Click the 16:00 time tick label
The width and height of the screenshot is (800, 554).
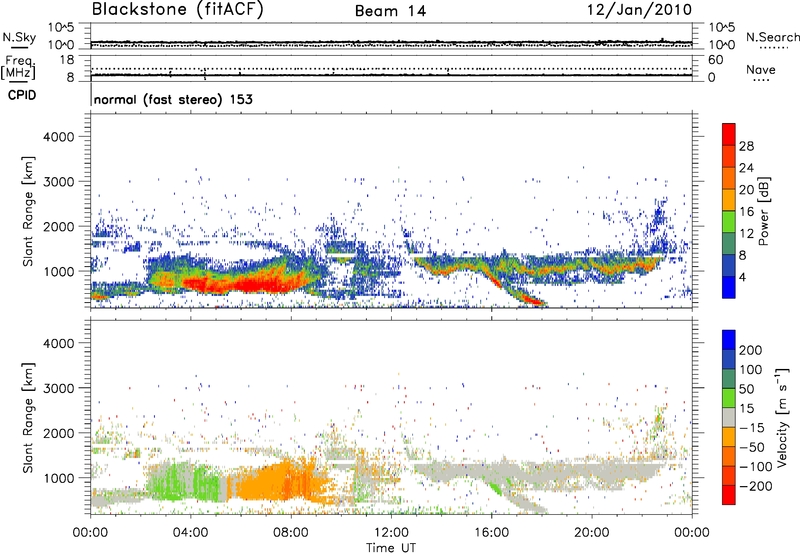491,533
